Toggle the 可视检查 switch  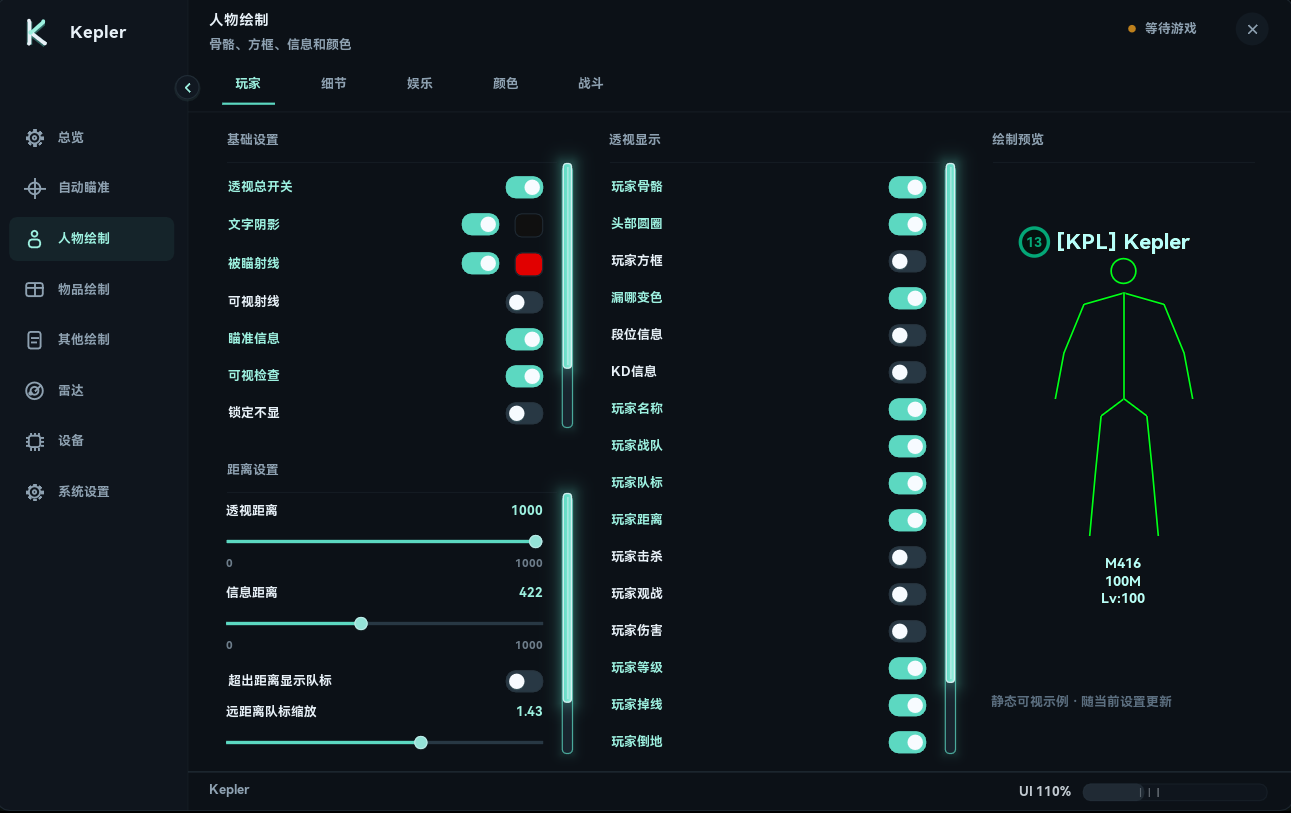pos(524,376)
